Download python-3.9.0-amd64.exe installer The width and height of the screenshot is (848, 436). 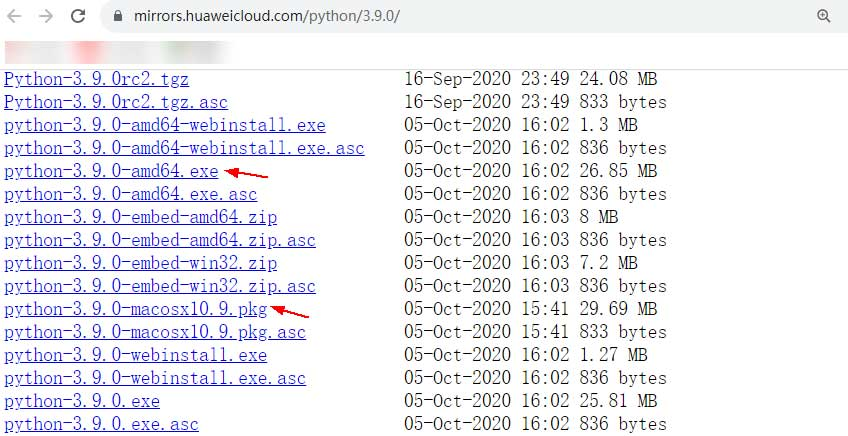111,171
